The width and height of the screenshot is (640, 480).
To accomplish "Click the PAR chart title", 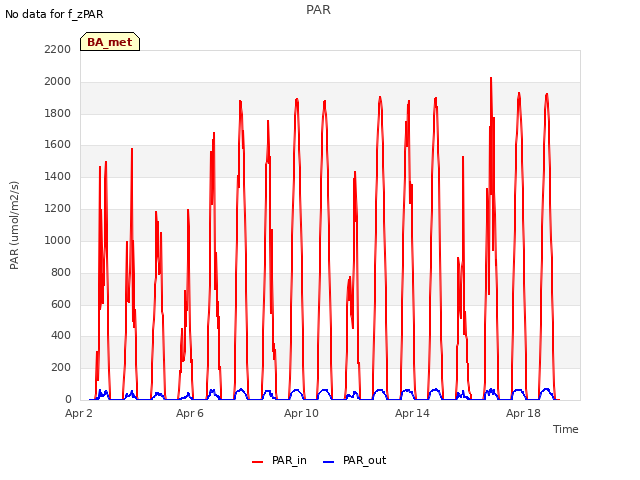I will pos(318,10).
